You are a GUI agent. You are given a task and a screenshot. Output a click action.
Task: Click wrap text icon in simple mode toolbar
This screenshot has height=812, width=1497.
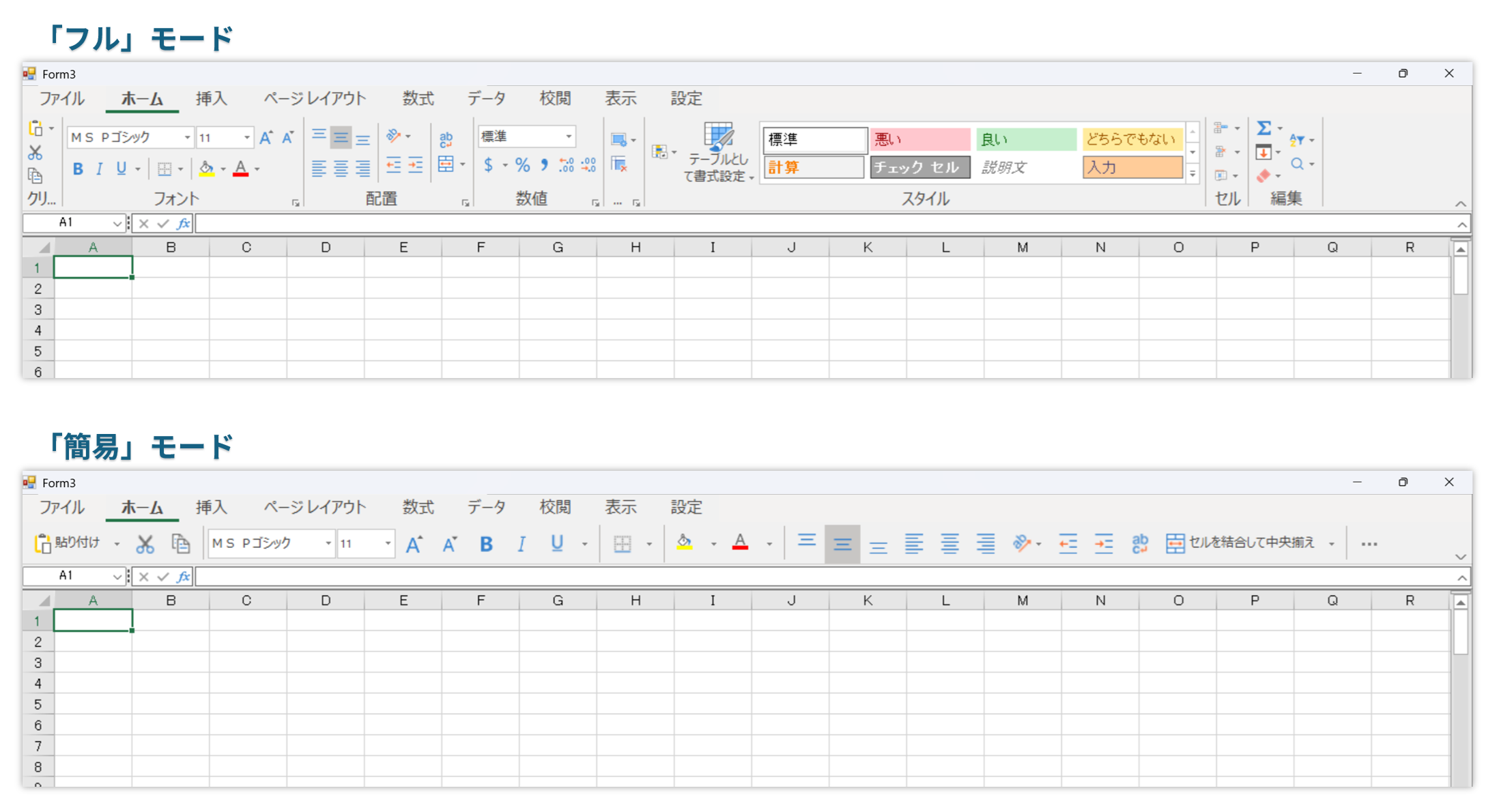[x=1139, y=544]
